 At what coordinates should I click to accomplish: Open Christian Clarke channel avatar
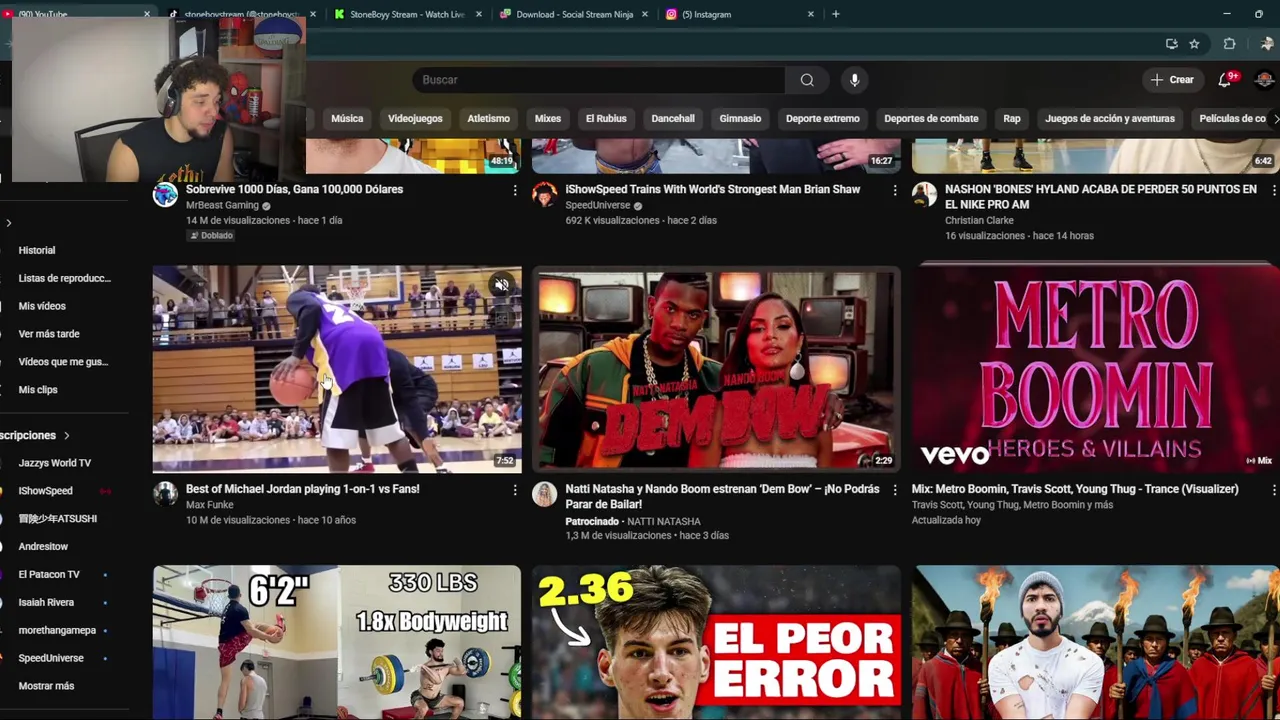click(925, 194)
